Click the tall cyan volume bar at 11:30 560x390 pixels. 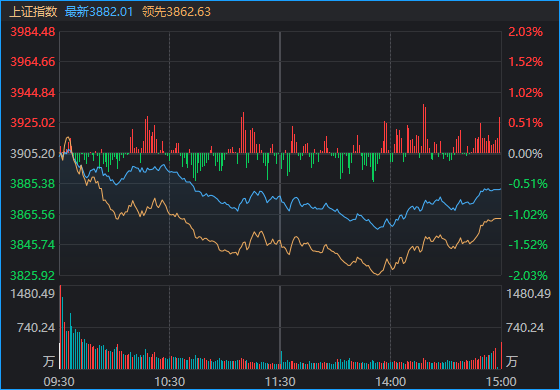[281, 360]
